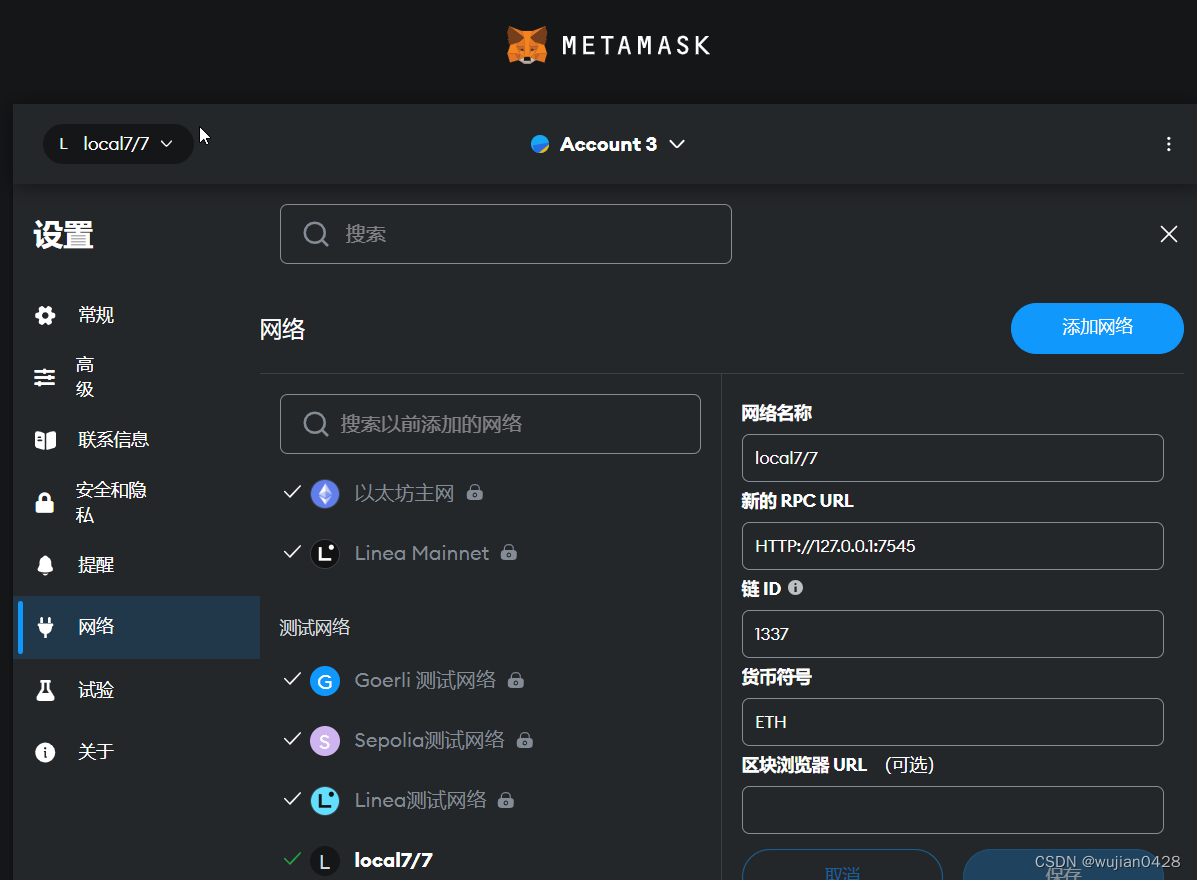Image resolution: width=1197 pixels, height=880 pixels.
Task: Click the plug icon beside 网络
Action: tap(45, 627)
